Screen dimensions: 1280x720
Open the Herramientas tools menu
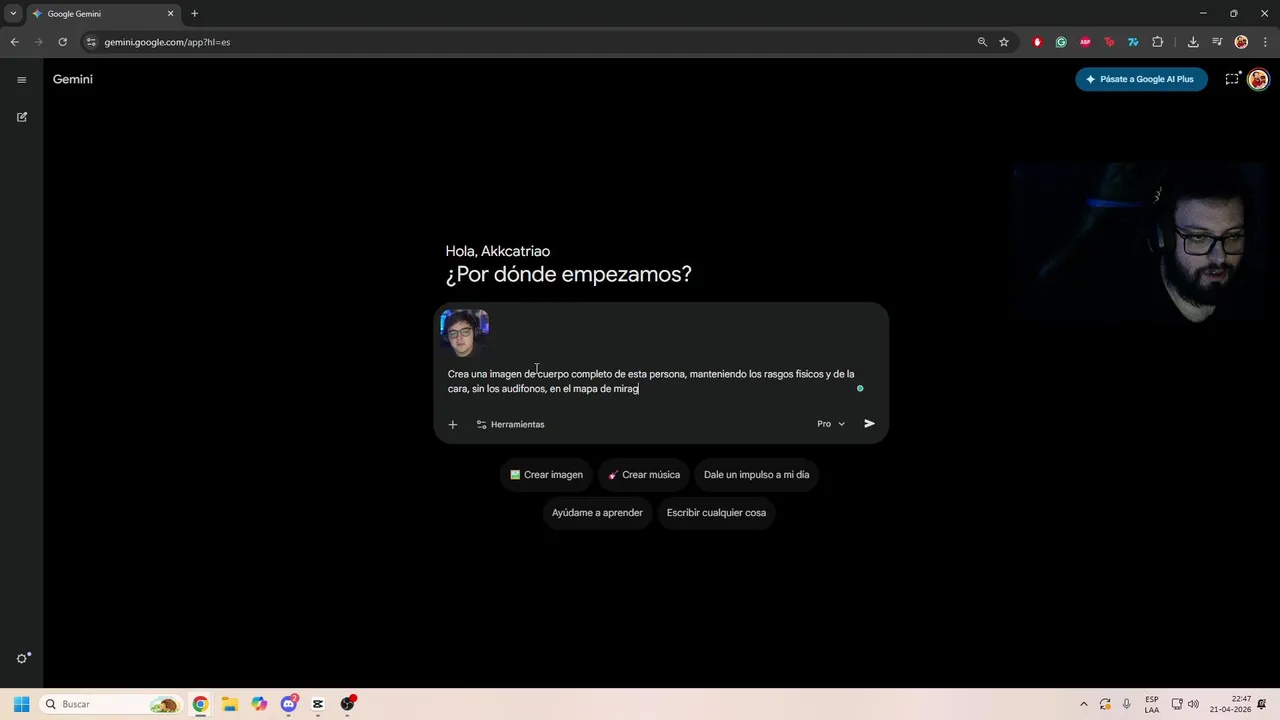[x=510, y=424]
